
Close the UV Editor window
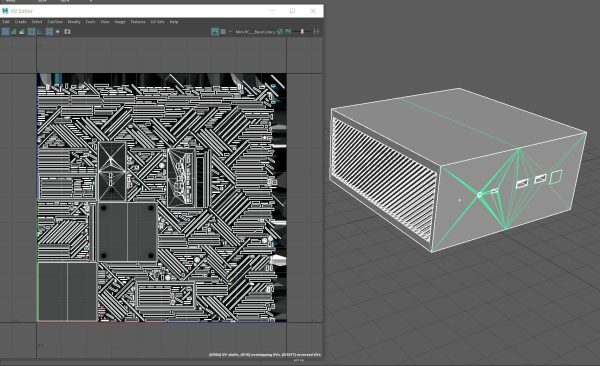point(313,11)
